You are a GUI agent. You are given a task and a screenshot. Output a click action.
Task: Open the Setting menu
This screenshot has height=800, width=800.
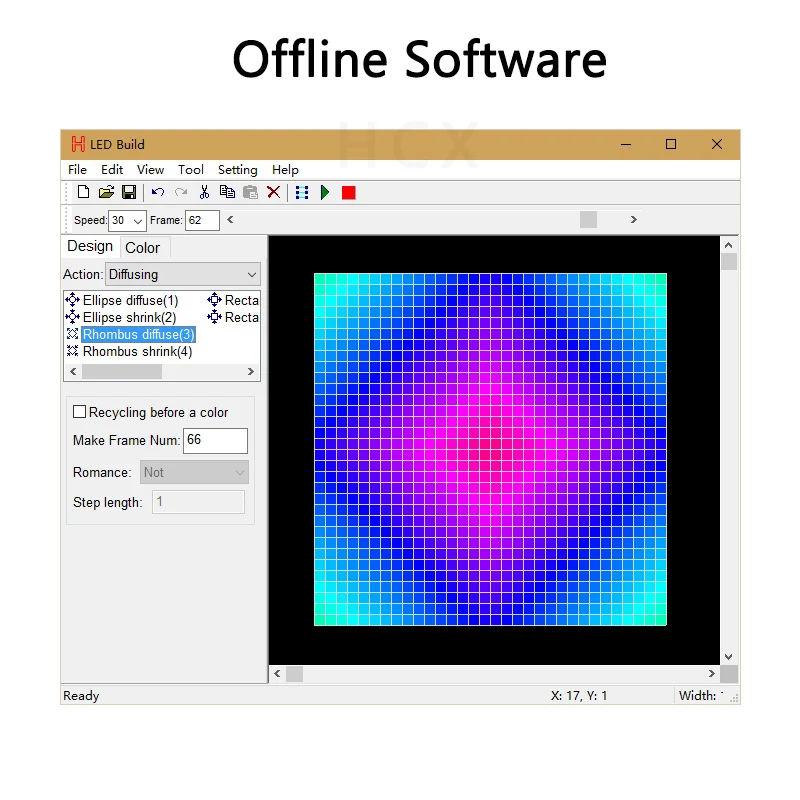click(x=238, y=170)
